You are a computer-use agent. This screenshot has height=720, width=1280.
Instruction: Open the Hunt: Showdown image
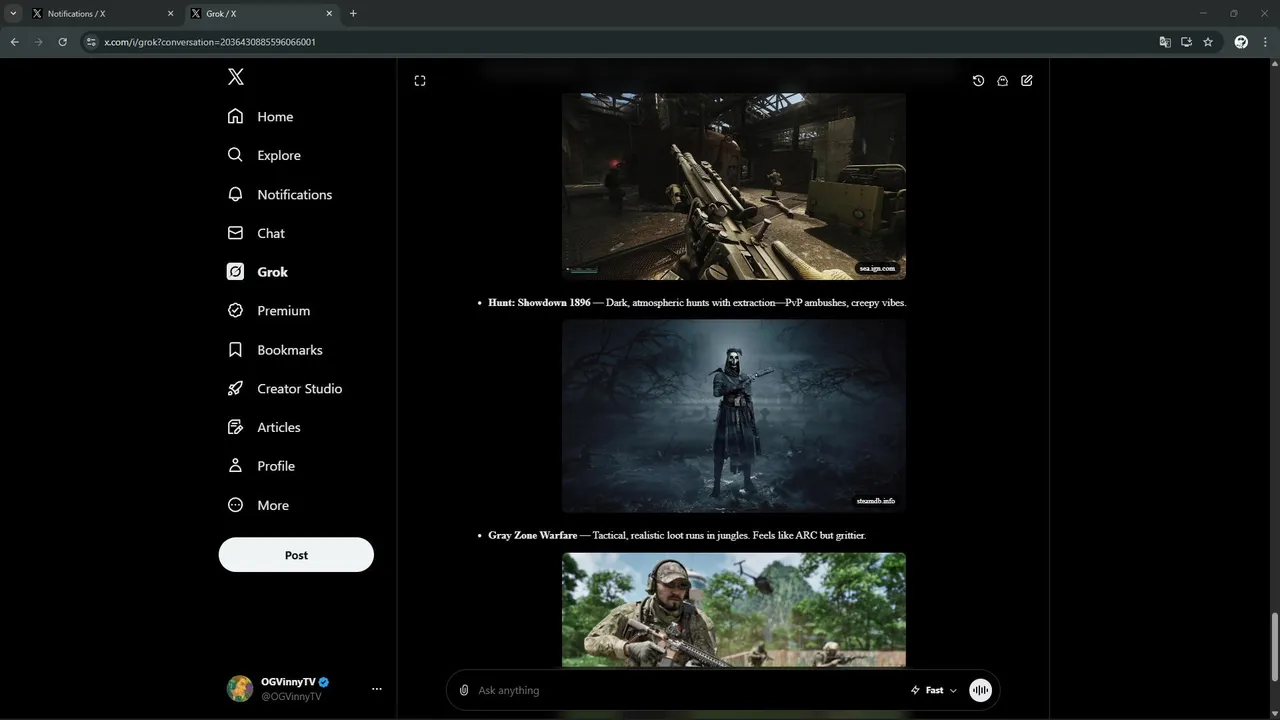733,416
